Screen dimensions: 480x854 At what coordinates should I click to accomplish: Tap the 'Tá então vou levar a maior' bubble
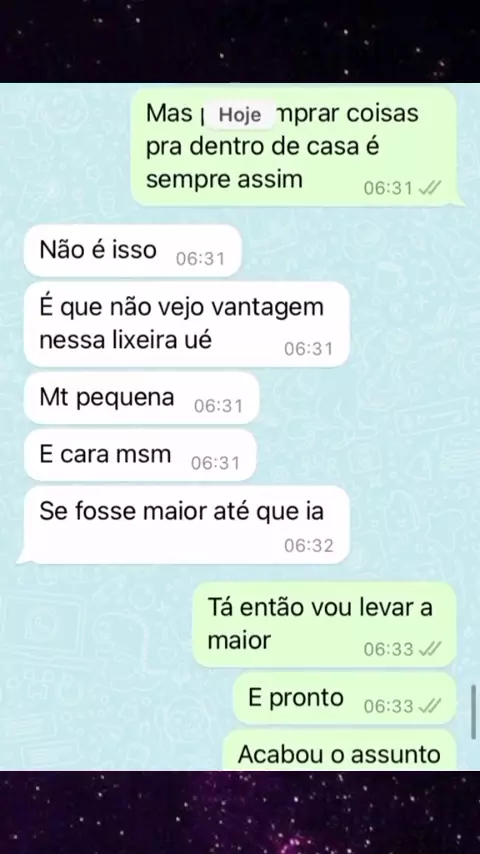tap(324, 624)
